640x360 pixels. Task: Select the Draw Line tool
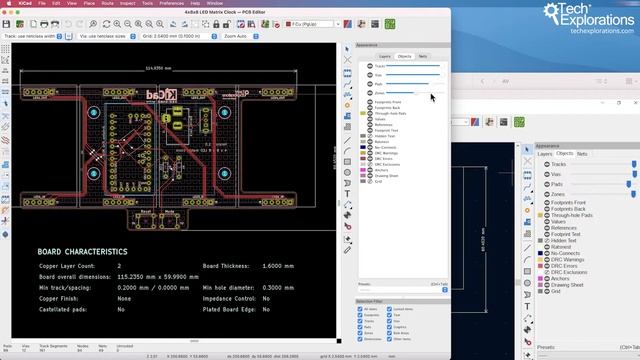click(347, 140)
